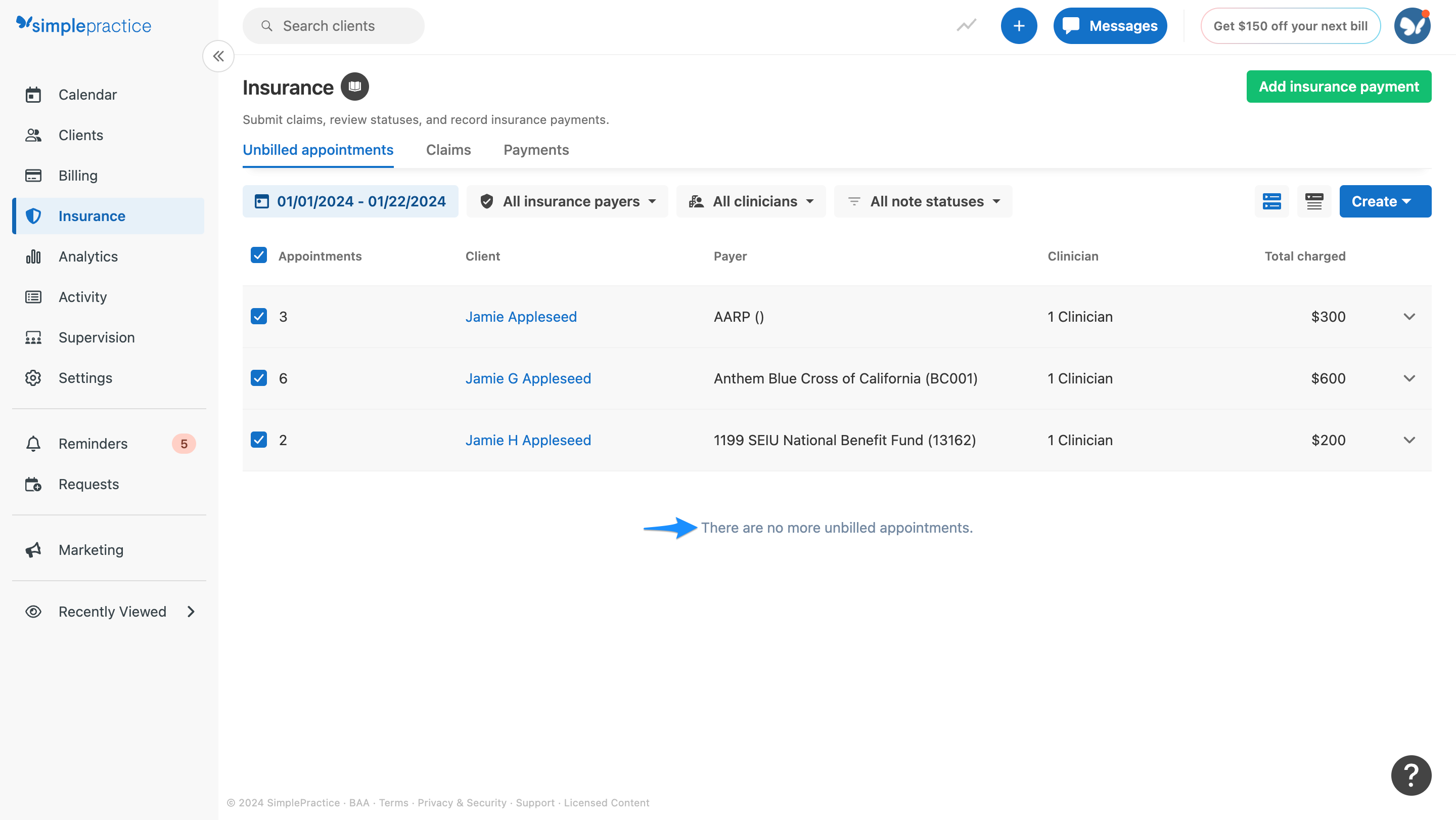This screenshot has width=1456, height=820.
Task: Toggle the select-all Appointments checkbox
Action: point(259,255)
